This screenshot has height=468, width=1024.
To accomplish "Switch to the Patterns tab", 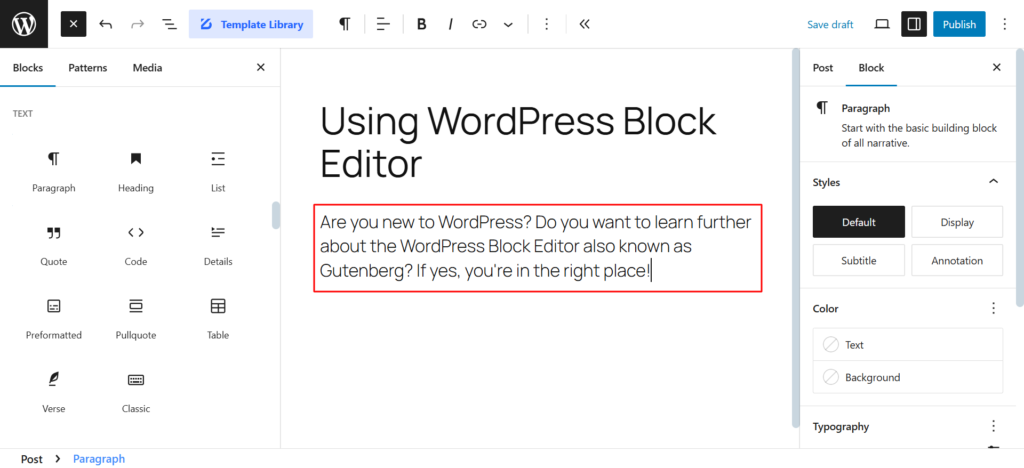I will (x=87, y=68).
